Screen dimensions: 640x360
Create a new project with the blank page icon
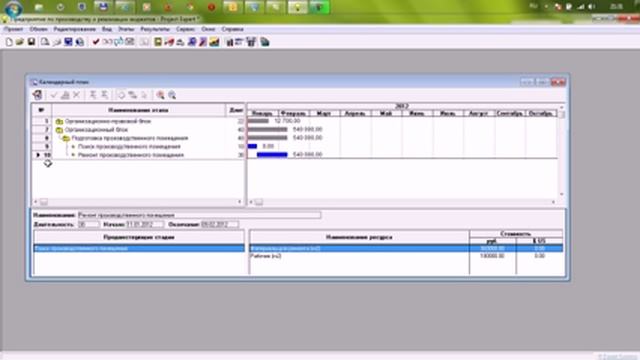pyautogui.click(x=9, y=42)
